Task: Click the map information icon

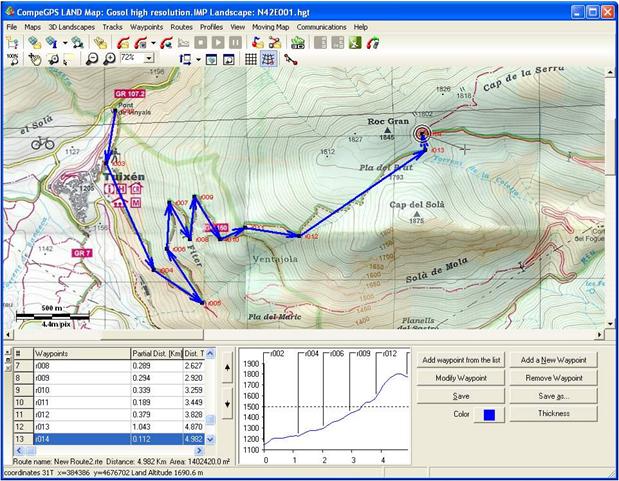Action: [x=52, y=42]
